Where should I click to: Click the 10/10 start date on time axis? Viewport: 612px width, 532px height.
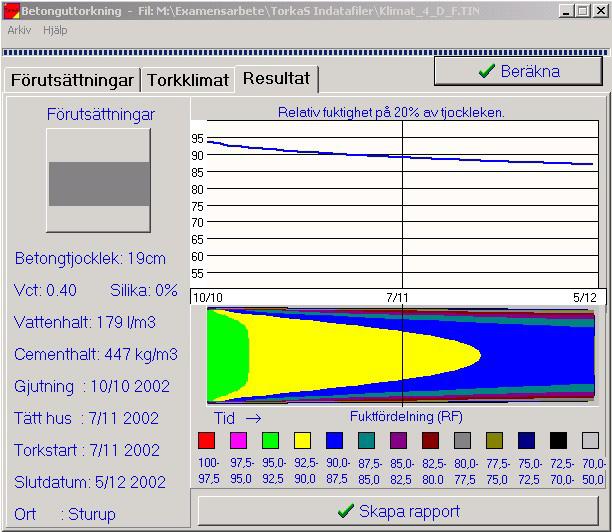208,298
